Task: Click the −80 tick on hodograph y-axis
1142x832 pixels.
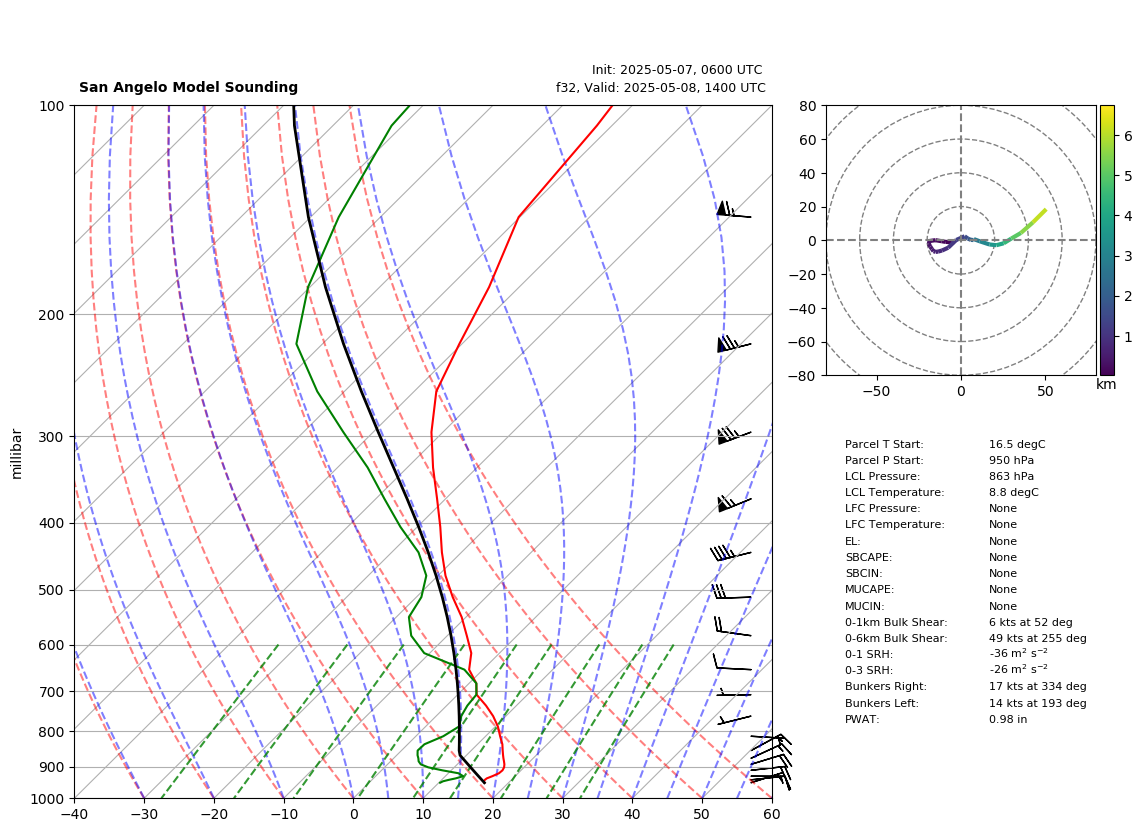Action: tap(803, 376)
